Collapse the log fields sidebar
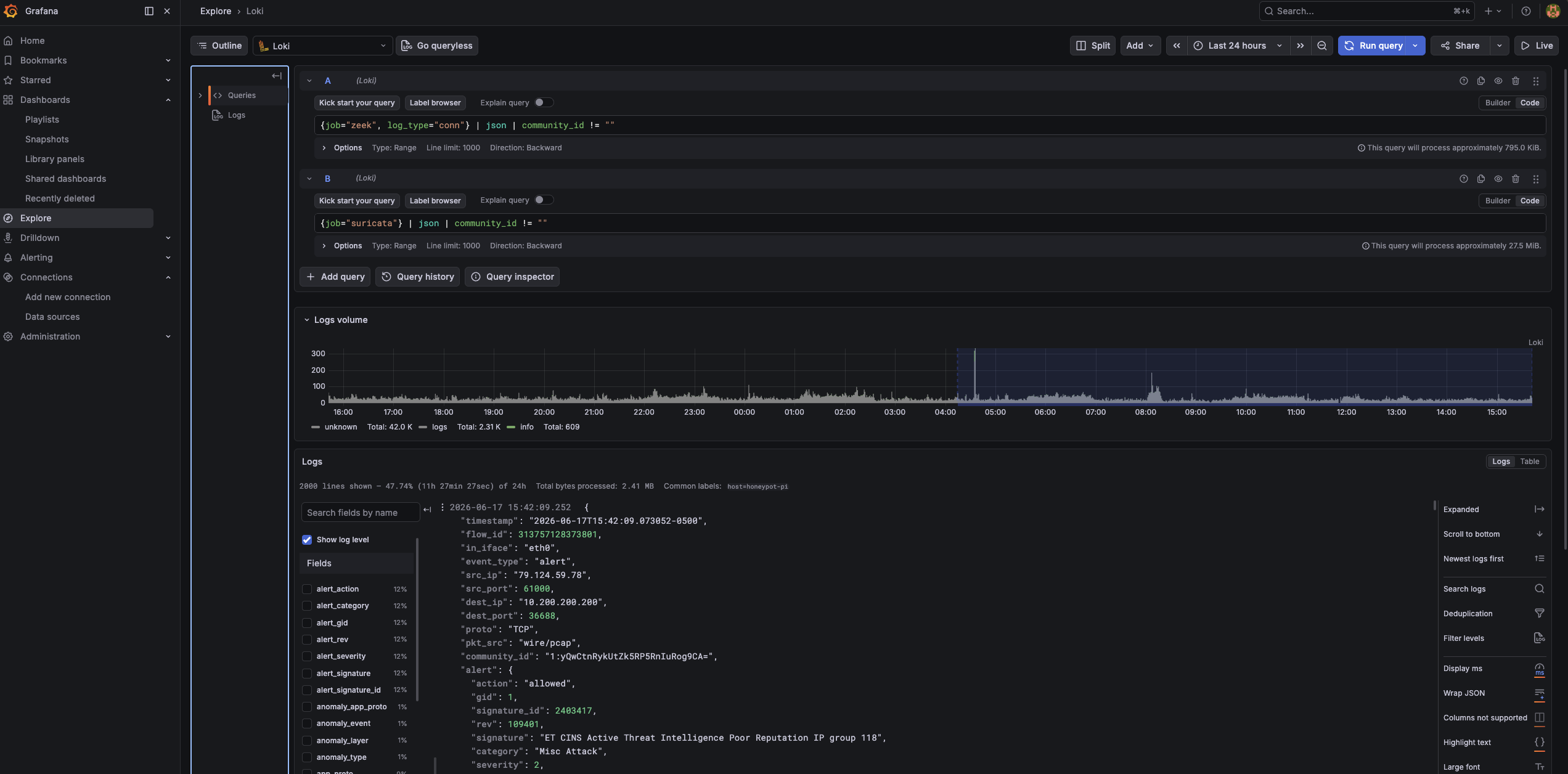This screenshot has height=774, width=1568. click(427, 510)
